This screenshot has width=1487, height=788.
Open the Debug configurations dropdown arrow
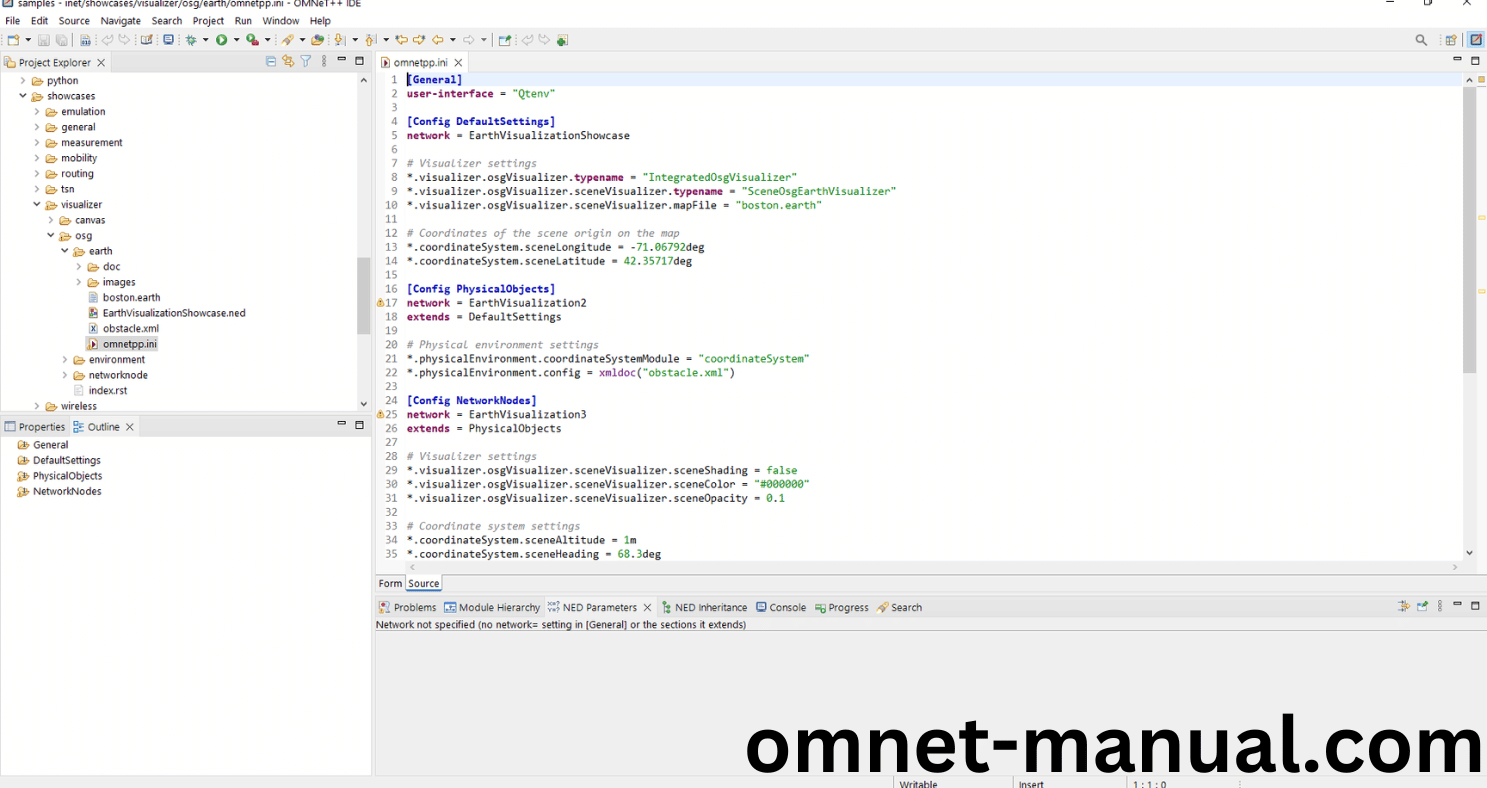[206, 40]
